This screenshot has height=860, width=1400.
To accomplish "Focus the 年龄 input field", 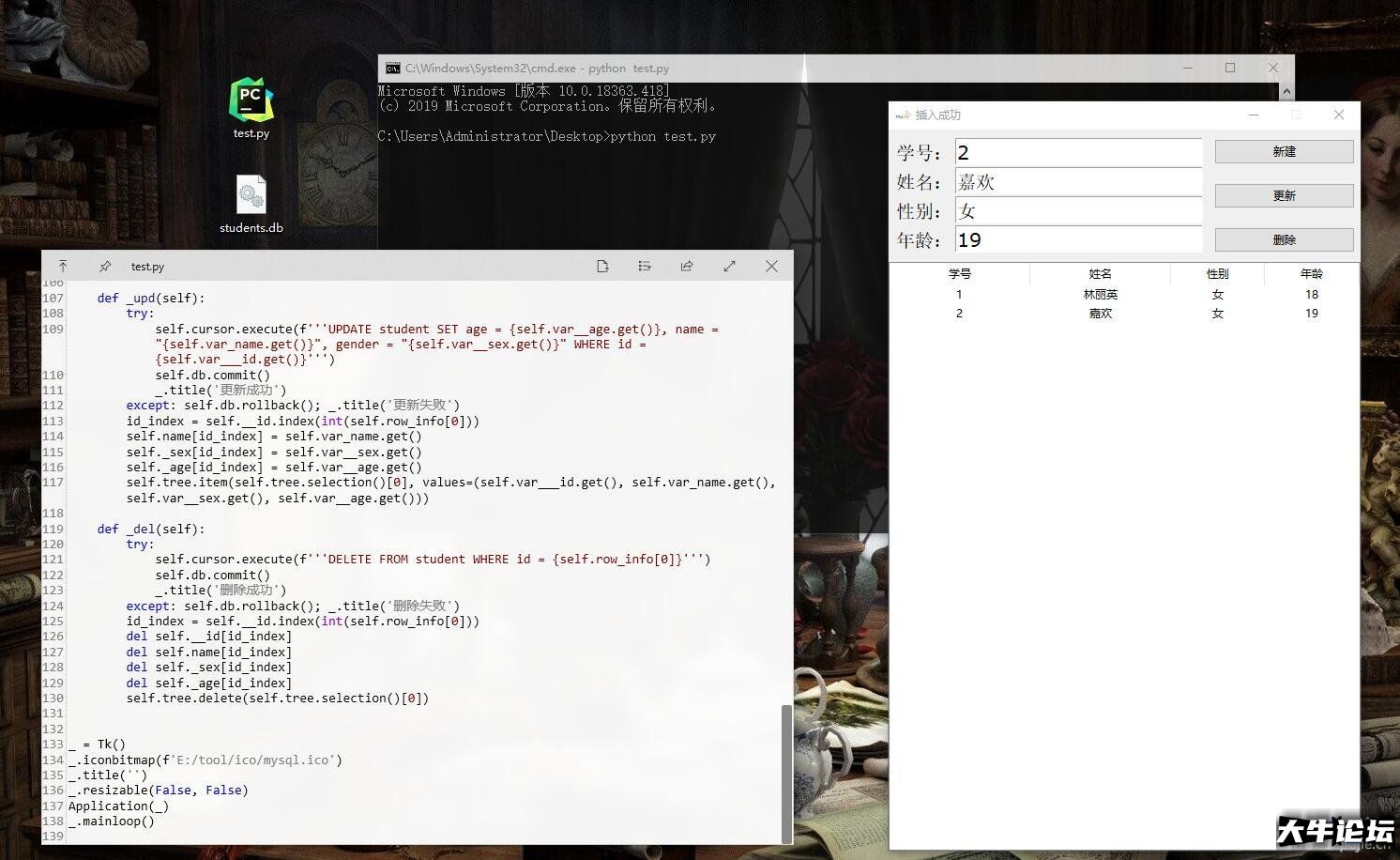I will [1078, 239].
